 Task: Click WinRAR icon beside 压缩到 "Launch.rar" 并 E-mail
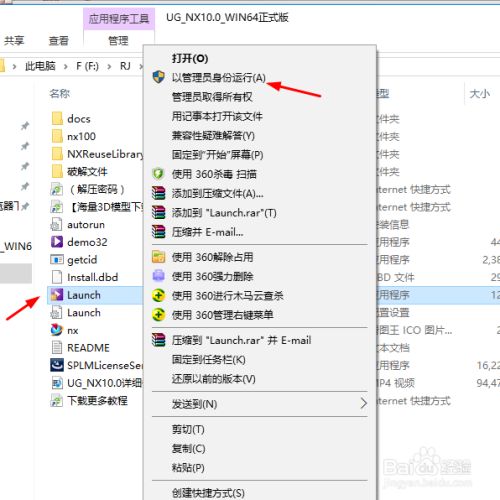coord(158,340)
